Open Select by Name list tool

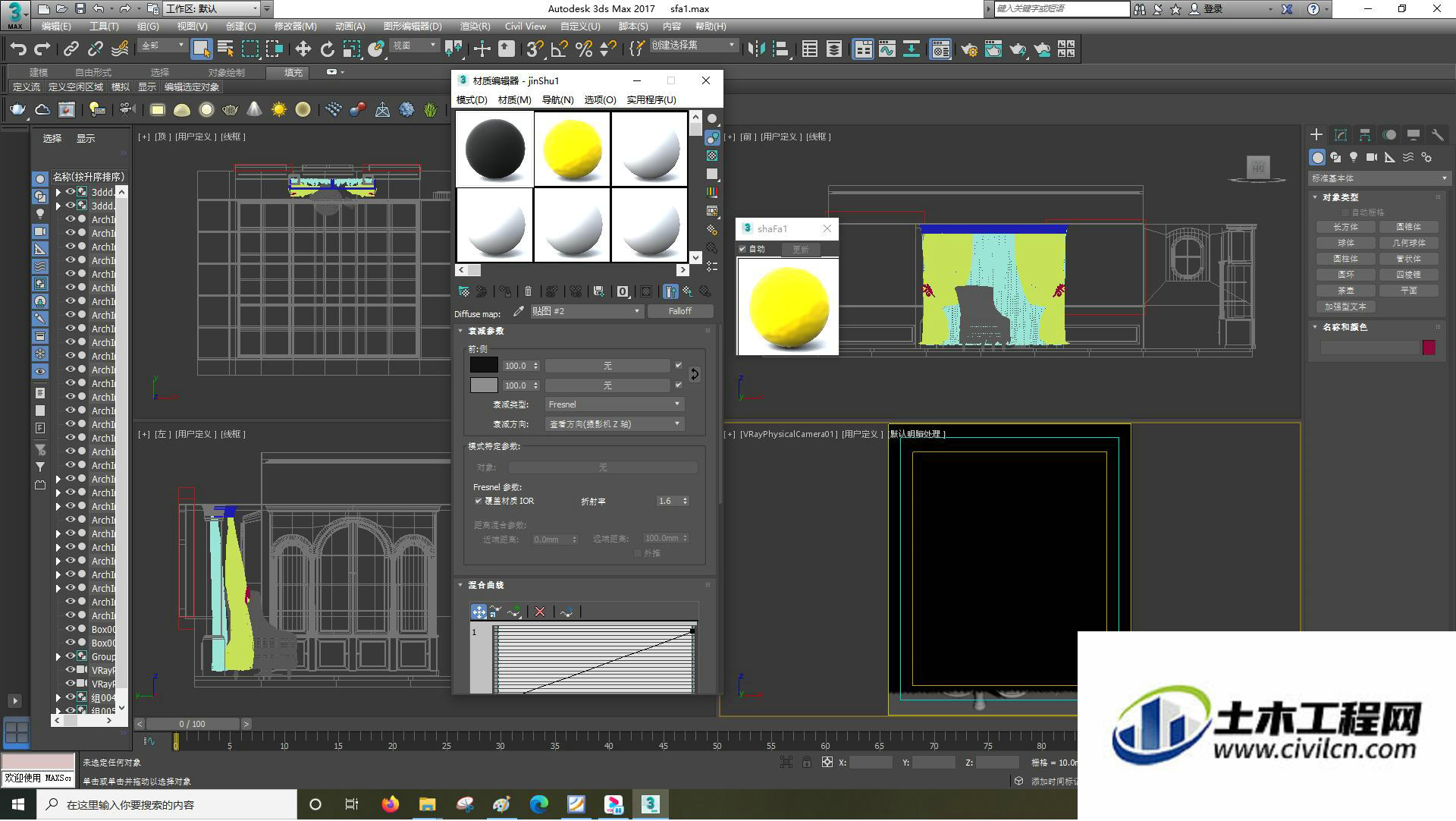[x=225, y=49]
